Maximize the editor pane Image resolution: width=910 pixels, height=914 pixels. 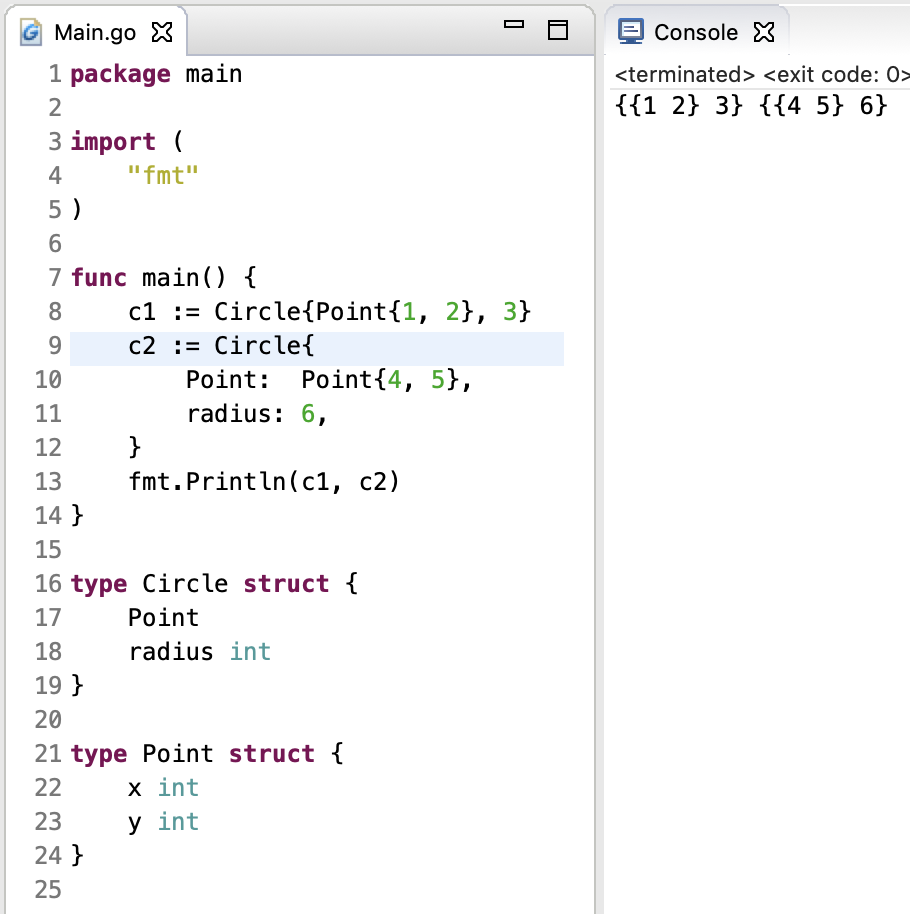click(557, 31)
